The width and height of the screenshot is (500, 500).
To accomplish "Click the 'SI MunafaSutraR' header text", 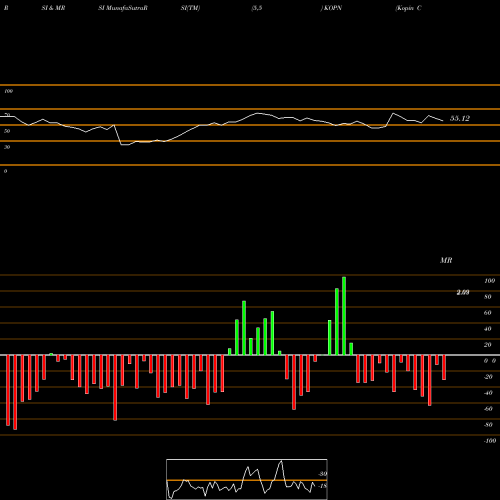I will click(x=123, y=8).
